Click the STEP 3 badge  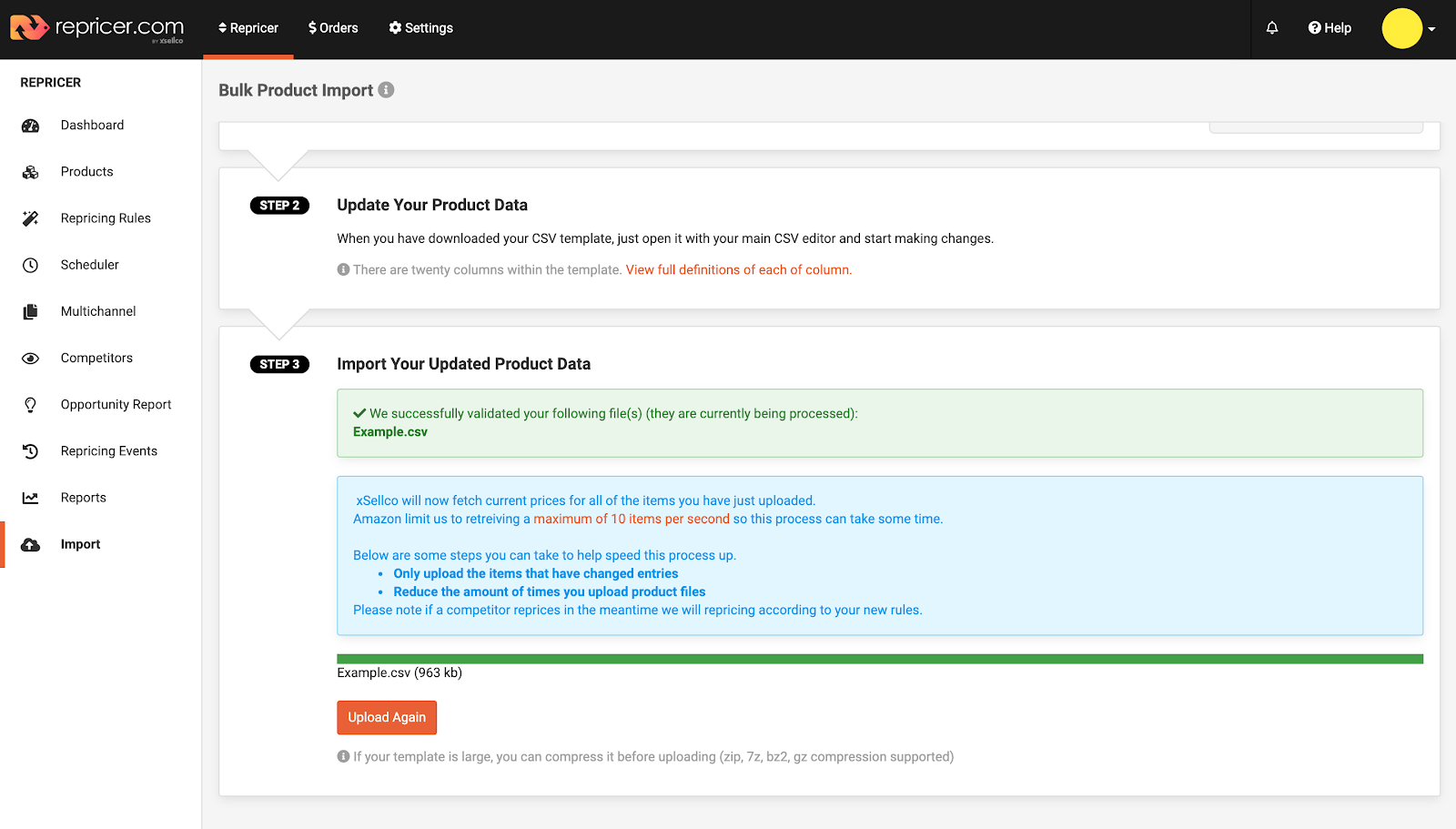point(279,364)
